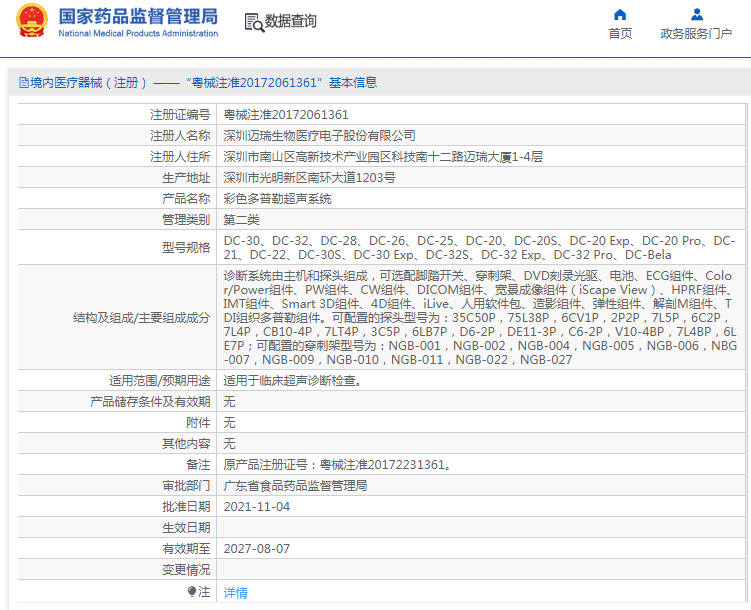Click production address 深圳市光明新区南环大道1203号
The width and height of the screenshot is (751, 610).
308,178
